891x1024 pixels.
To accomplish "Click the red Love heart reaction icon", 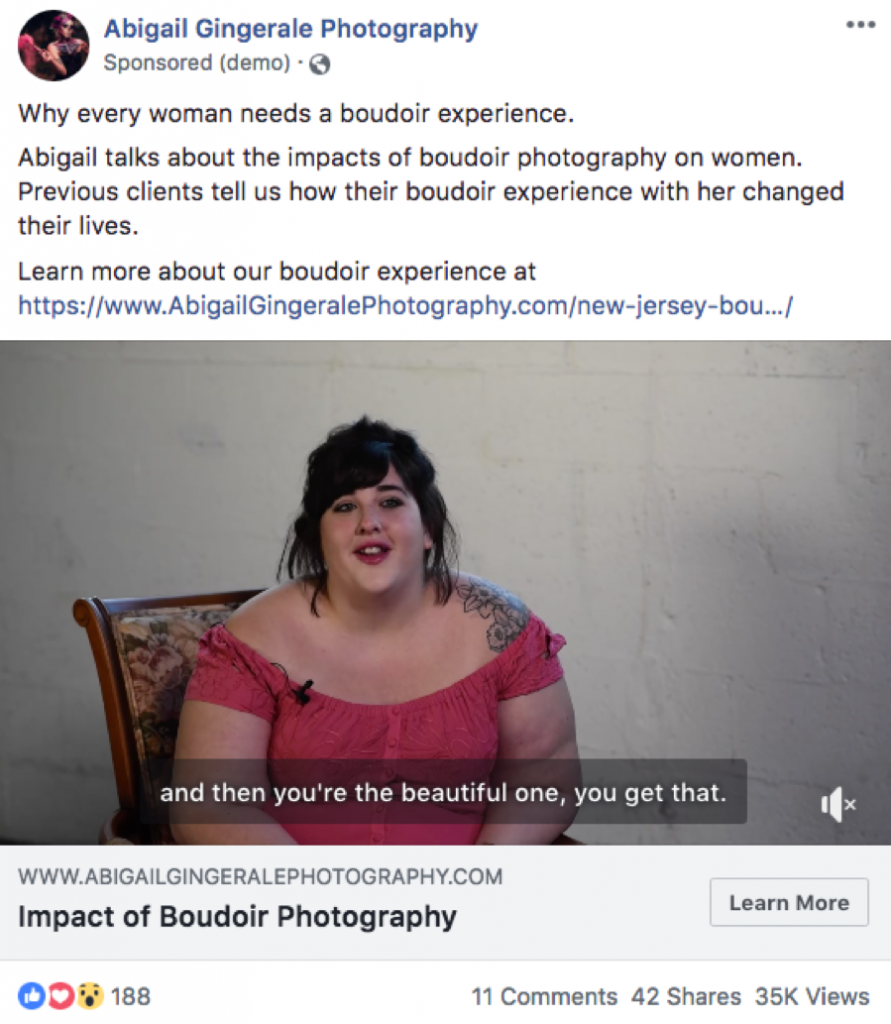I will (x=60, y=996).
